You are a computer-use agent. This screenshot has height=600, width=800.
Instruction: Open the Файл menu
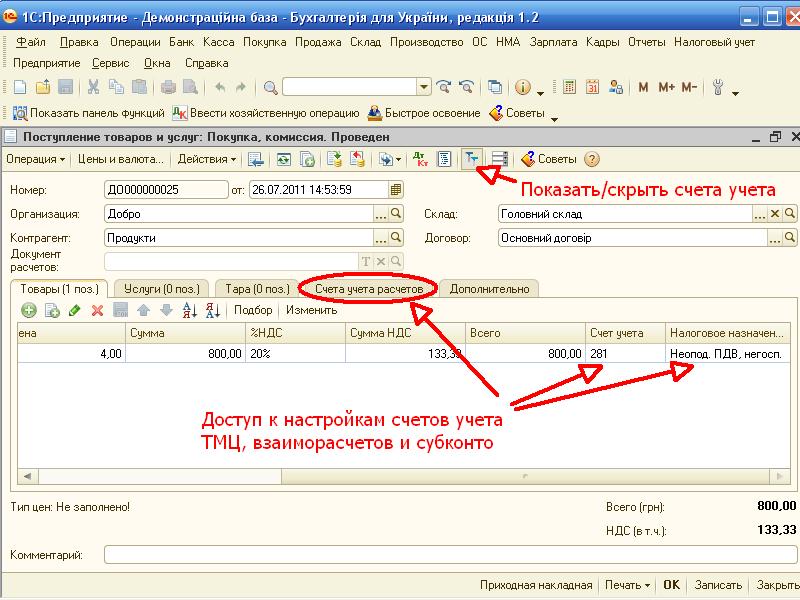31,42
